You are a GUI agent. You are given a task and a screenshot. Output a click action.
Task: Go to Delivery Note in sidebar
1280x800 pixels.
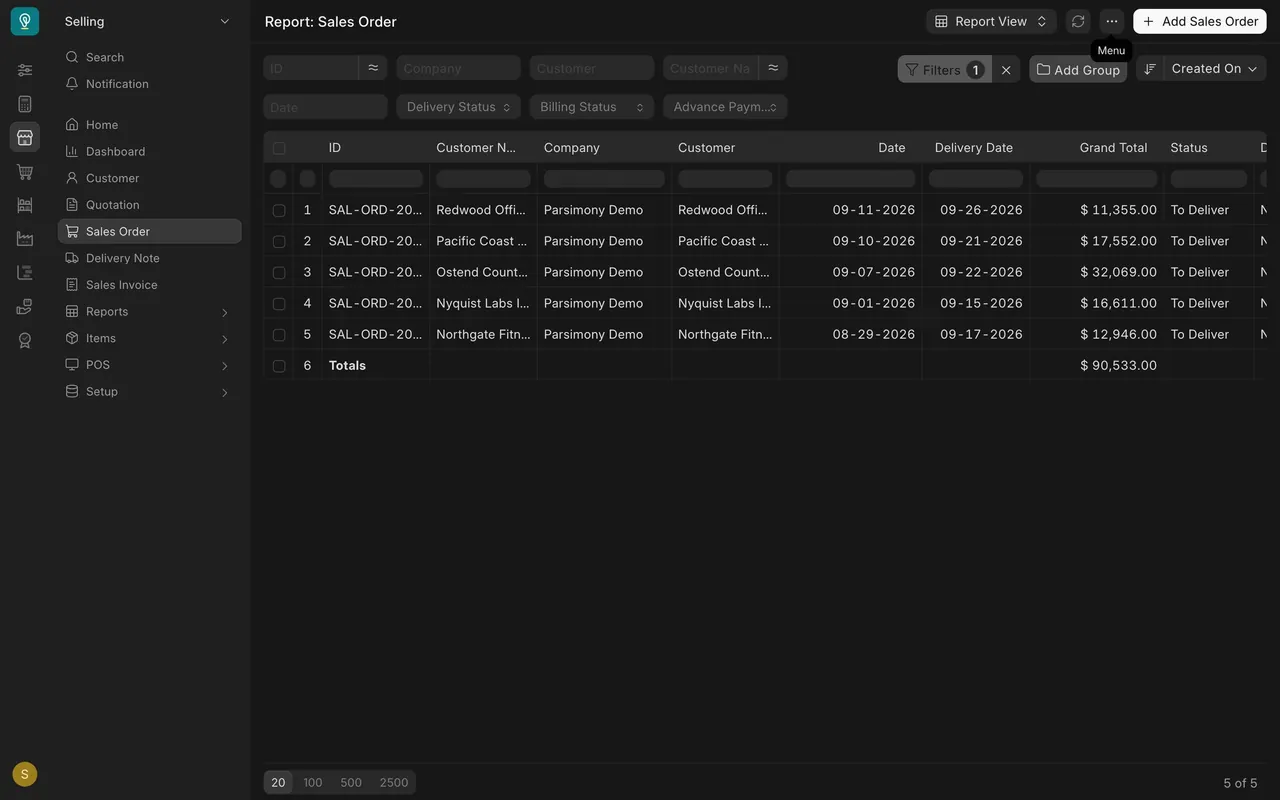coord(149,258)
